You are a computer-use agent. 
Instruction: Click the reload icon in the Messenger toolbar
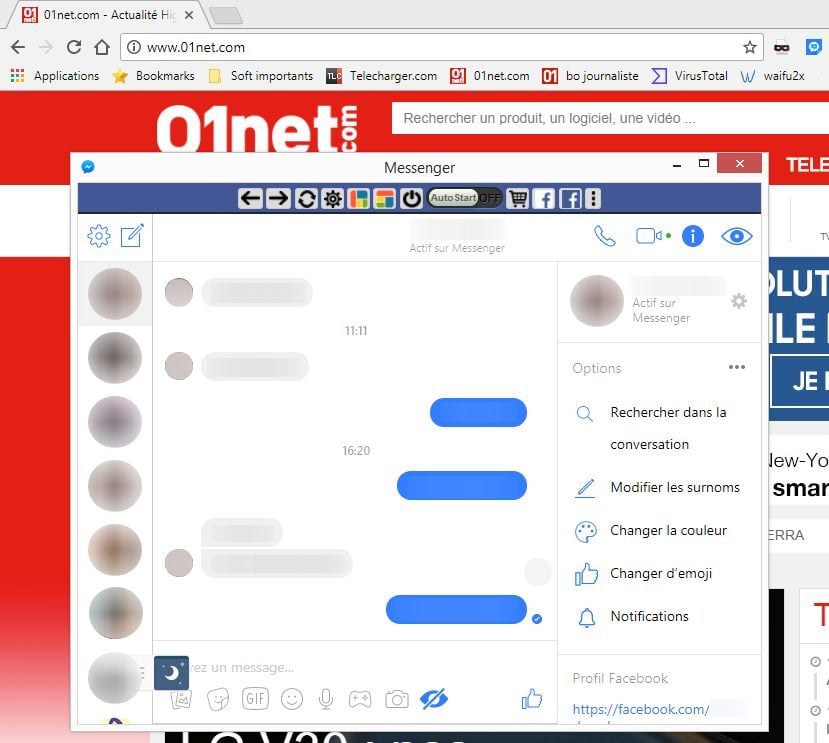(306, 198)
